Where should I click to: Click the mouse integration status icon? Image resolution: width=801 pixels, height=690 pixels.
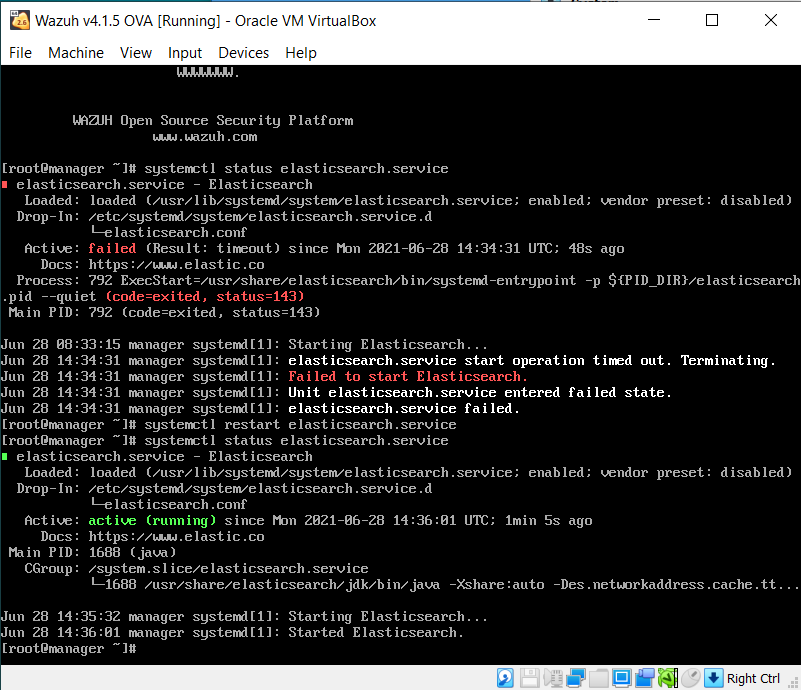691,678
